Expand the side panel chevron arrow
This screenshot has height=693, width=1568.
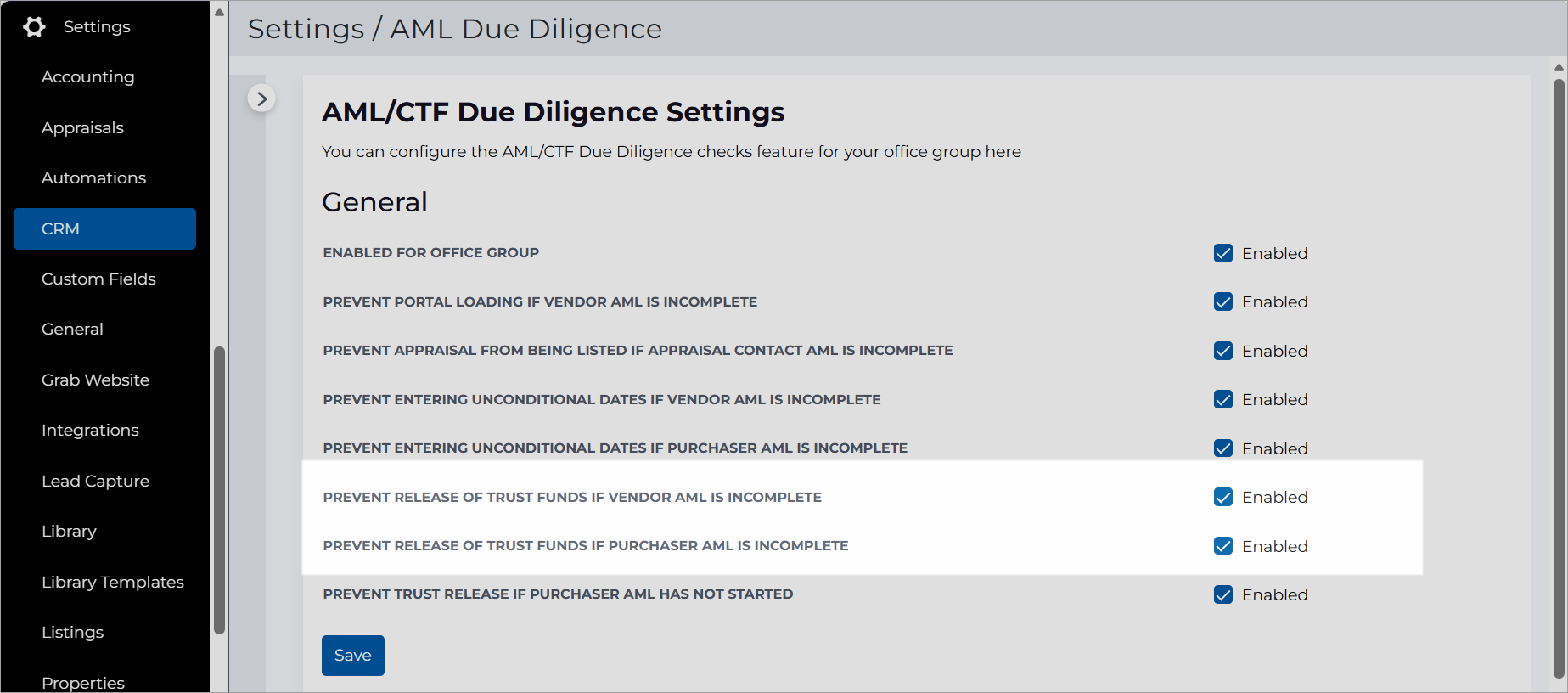click(261, 99)
